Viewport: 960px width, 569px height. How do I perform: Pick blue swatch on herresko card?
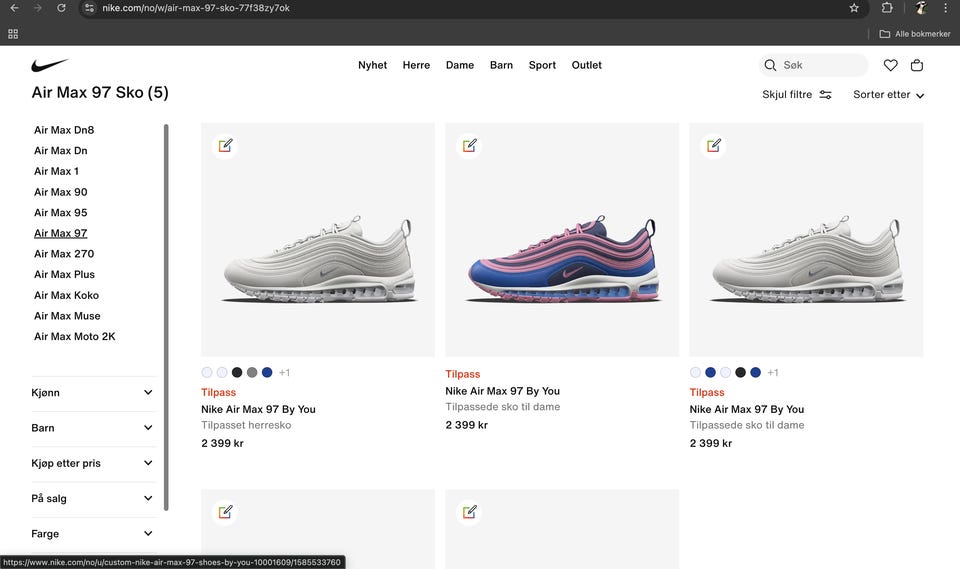tap(267, 372)
